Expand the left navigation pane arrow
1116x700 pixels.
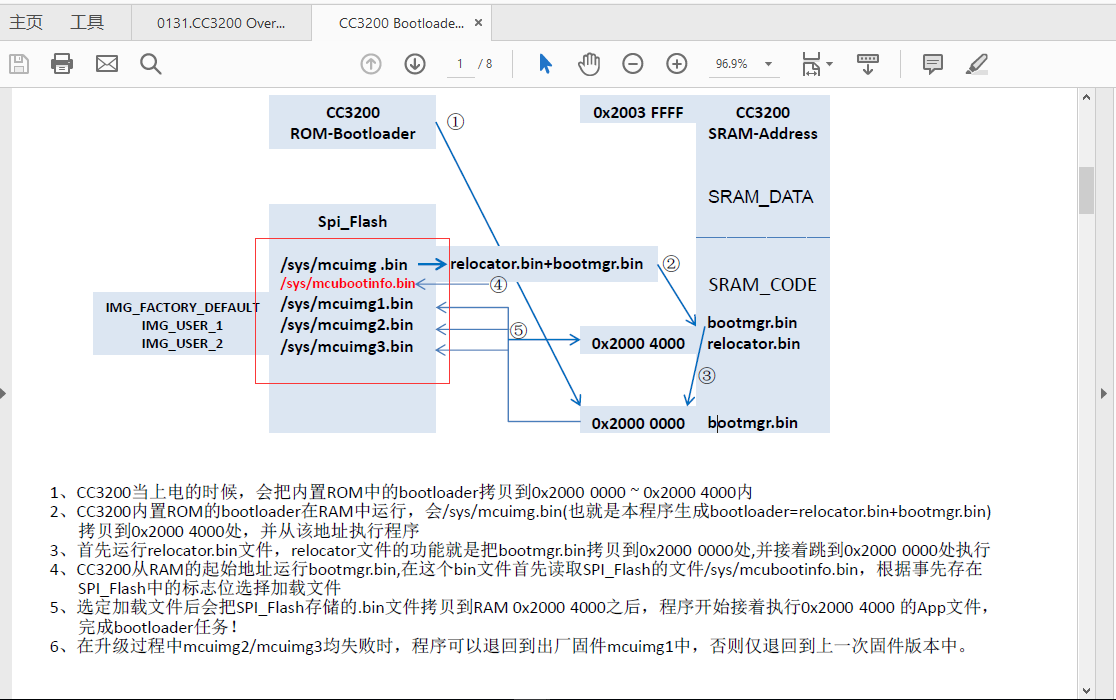pyautogui.click(x=4, y=393)
